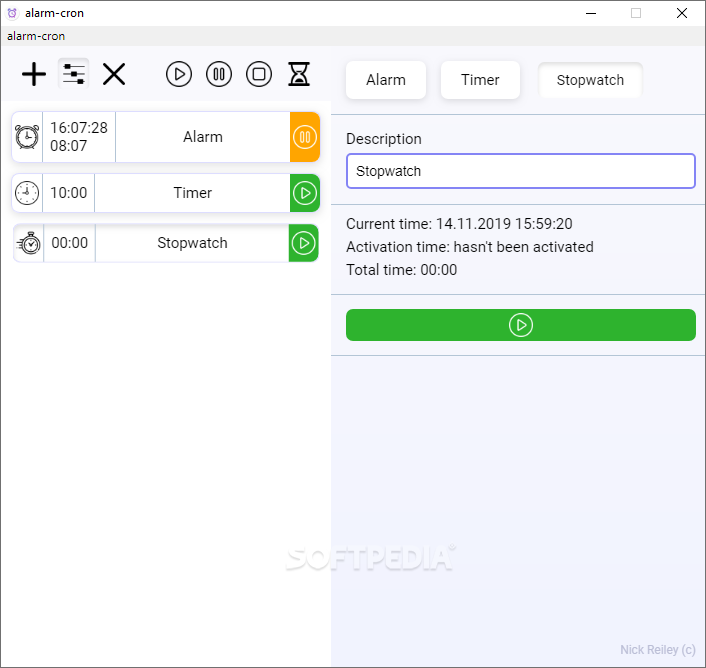
Task: Start all with toolbar play icon
Action: [x=179, y=74]
